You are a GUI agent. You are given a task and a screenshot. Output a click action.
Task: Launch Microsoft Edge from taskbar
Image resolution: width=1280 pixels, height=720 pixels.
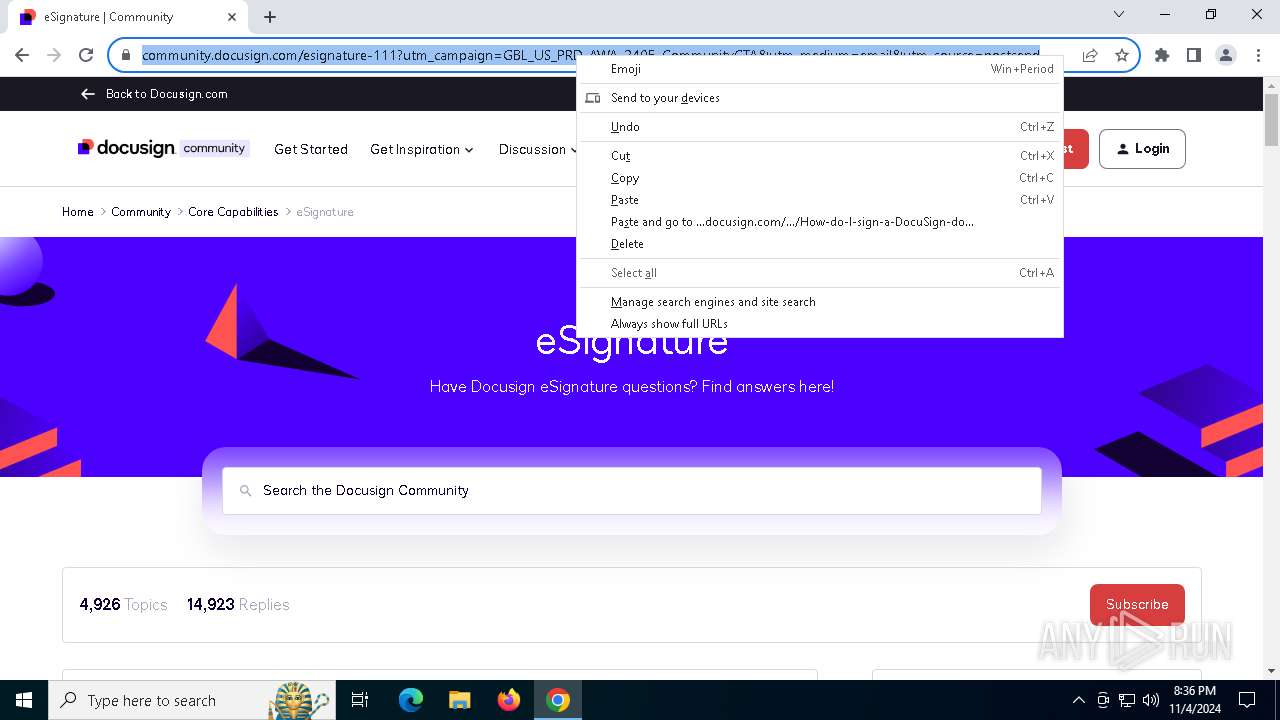click(411, 700)
